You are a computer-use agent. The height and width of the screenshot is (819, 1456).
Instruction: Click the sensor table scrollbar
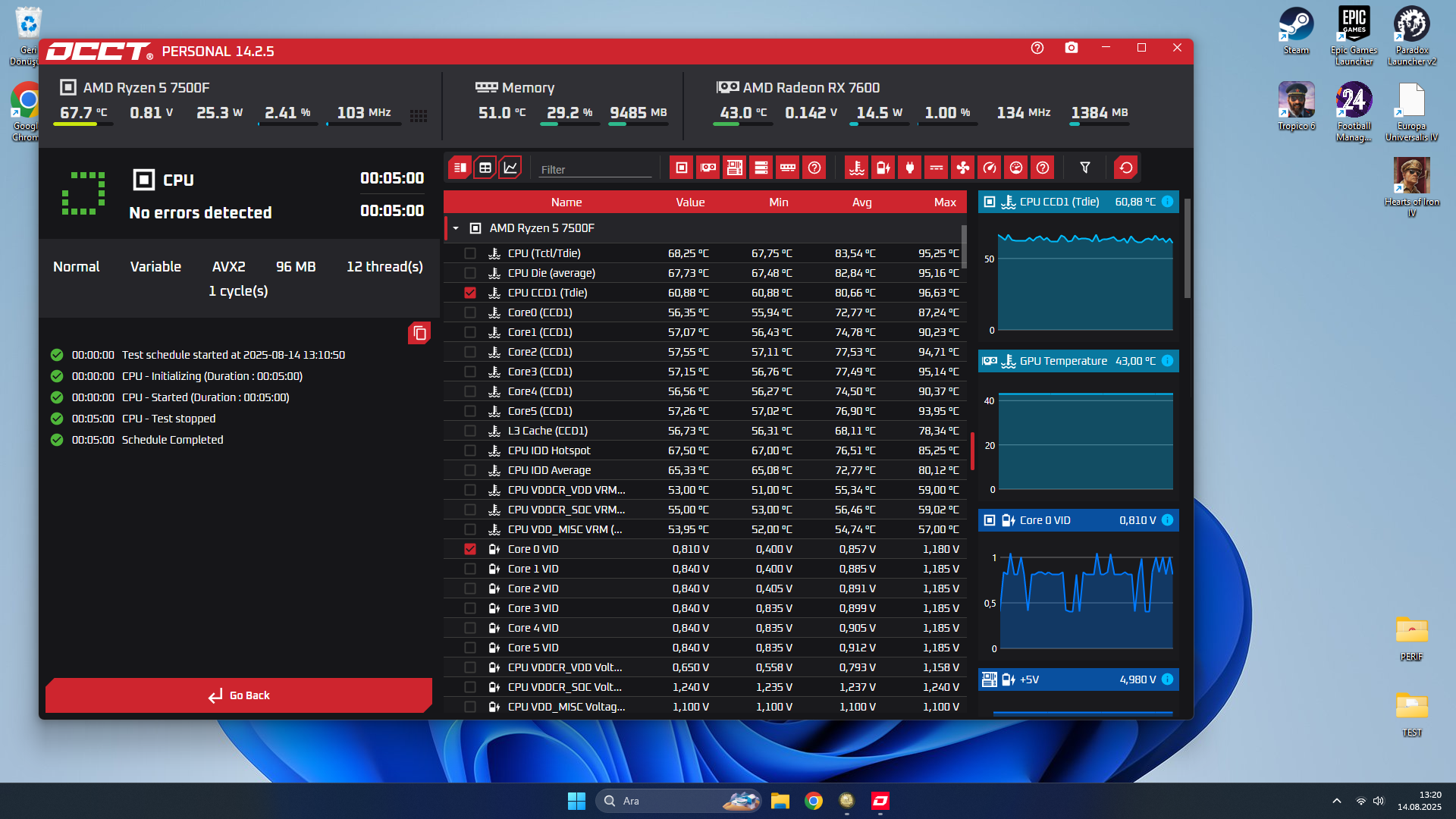point(964,246)
